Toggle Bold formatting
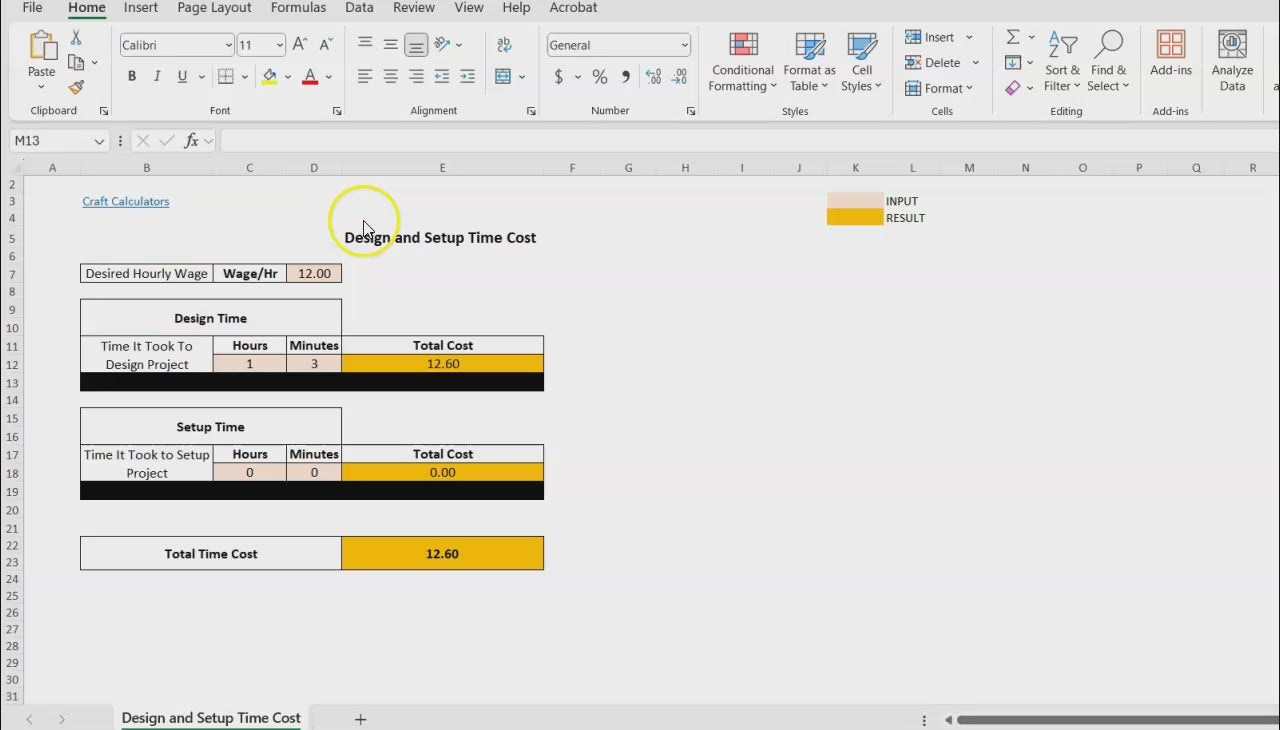Image resolution: width=1280 pixels, height=730 pixels. (x=132, y=77)
